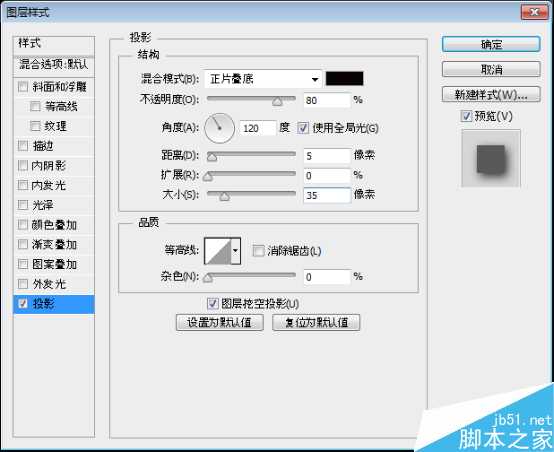
Task: Click the 距离 field showing 5
Action: (327, 156)
